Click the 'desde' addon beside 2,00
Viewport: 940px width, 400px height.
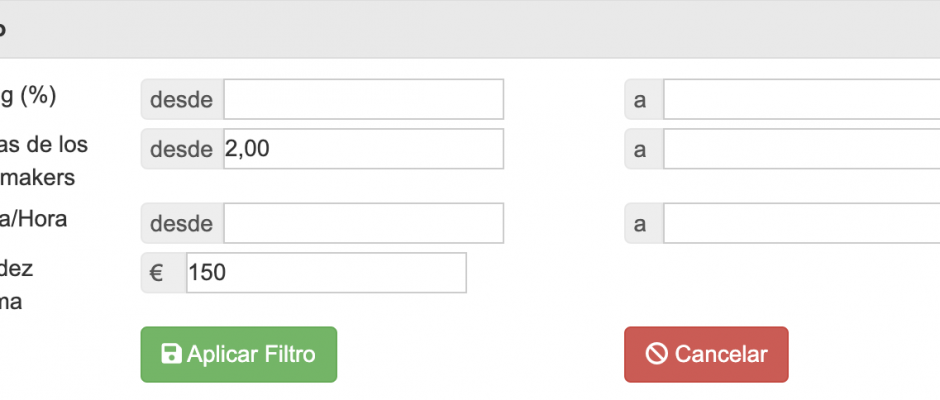pyautogui.click(x=182, y=149)
